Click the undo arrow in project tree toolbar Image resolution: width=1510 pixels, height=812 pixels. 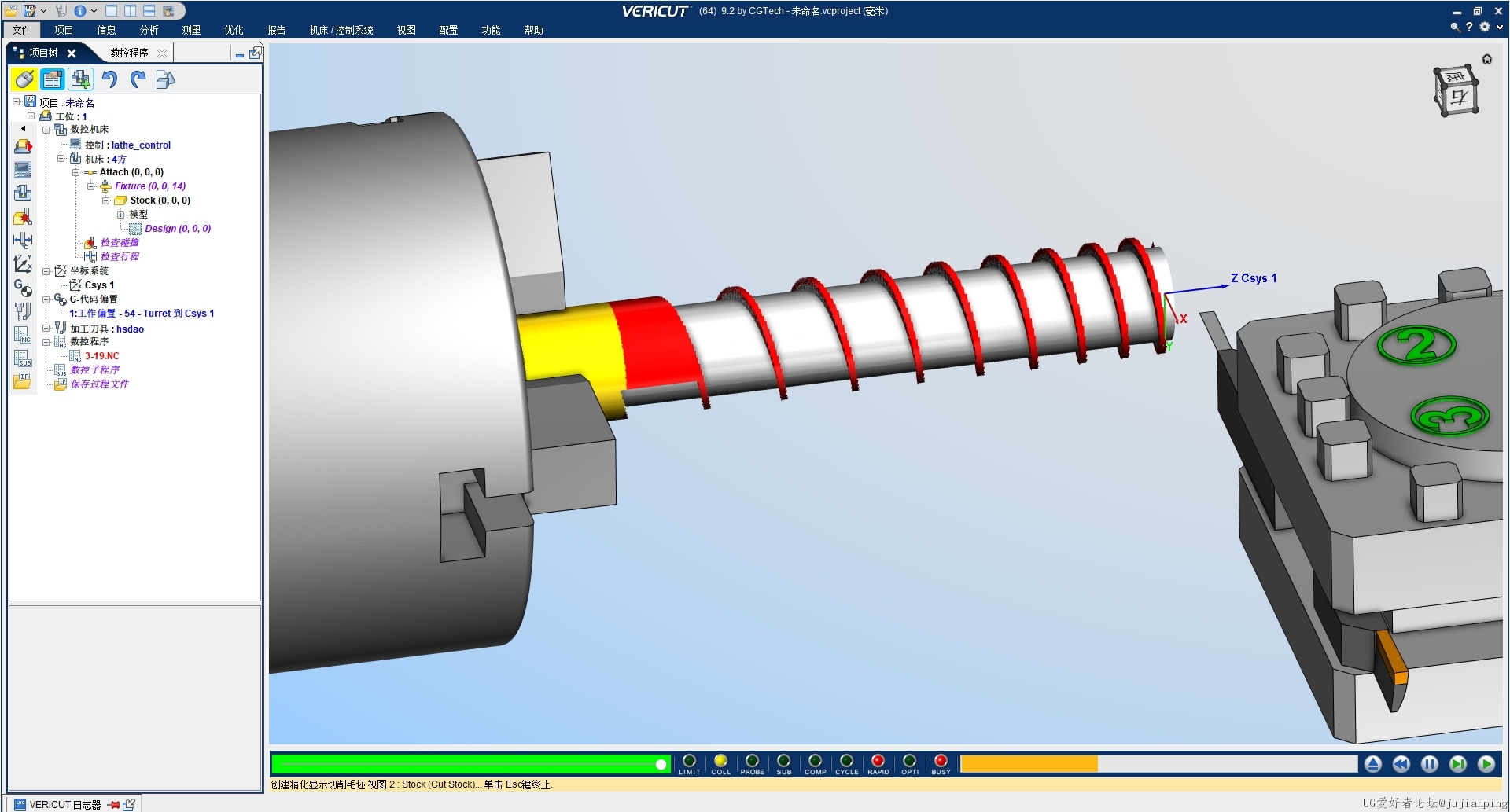point(109,79)
